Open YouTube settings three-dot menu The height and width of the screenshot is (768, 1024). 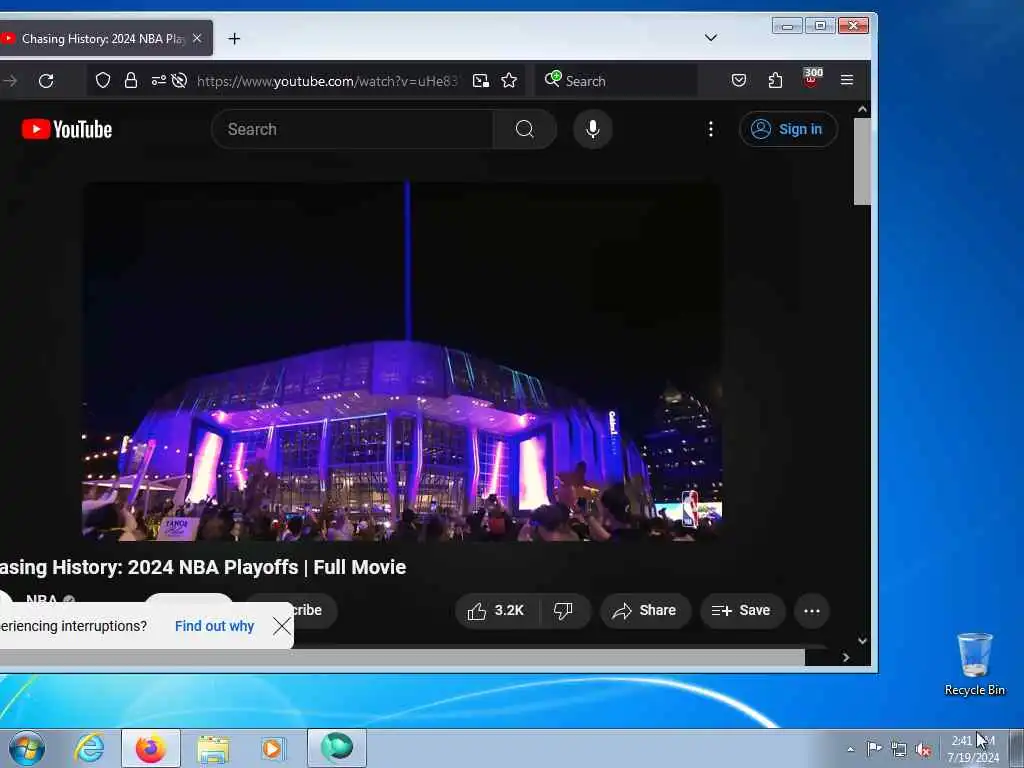711,129
